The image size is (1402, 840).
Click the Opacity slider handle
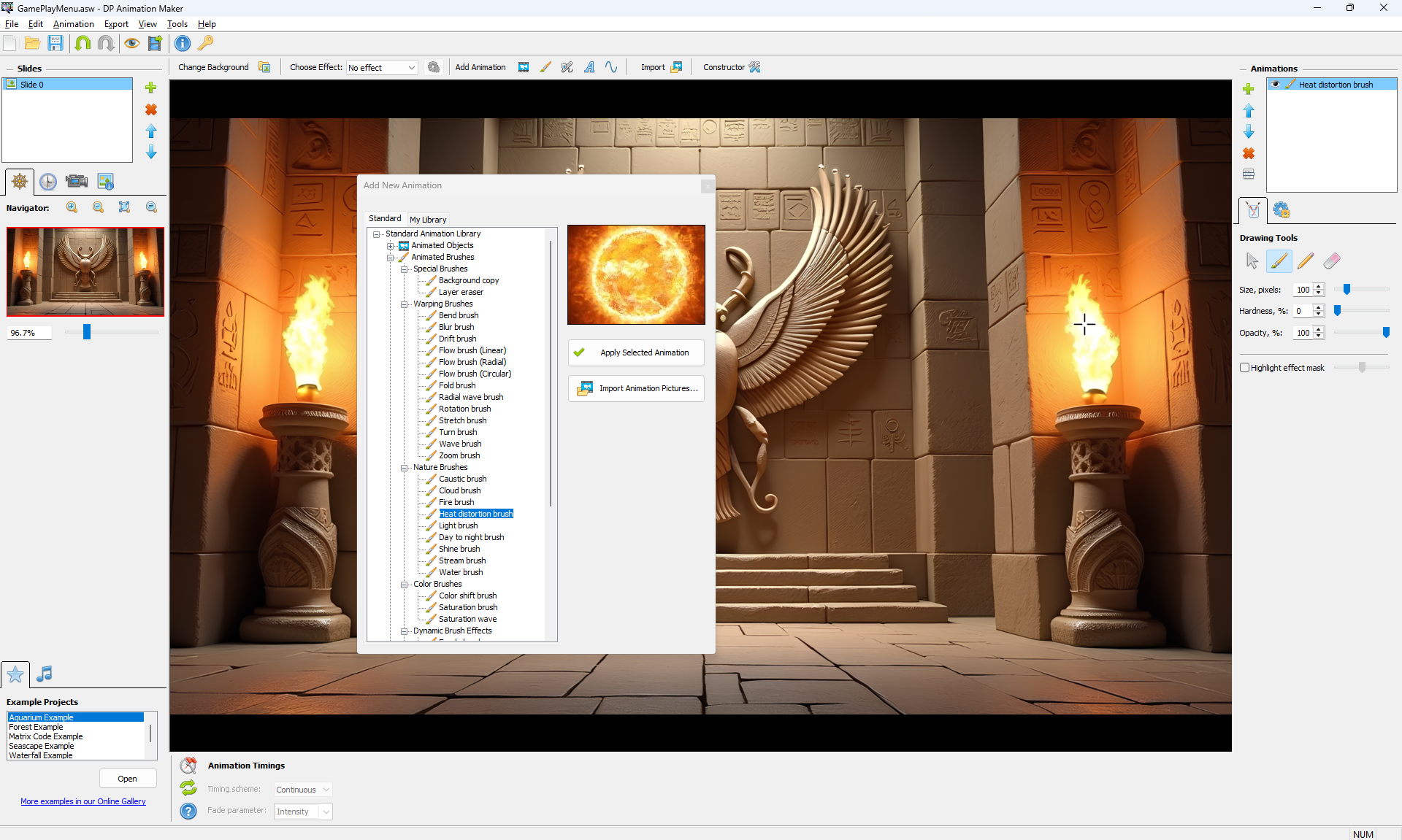point(1385,333)
